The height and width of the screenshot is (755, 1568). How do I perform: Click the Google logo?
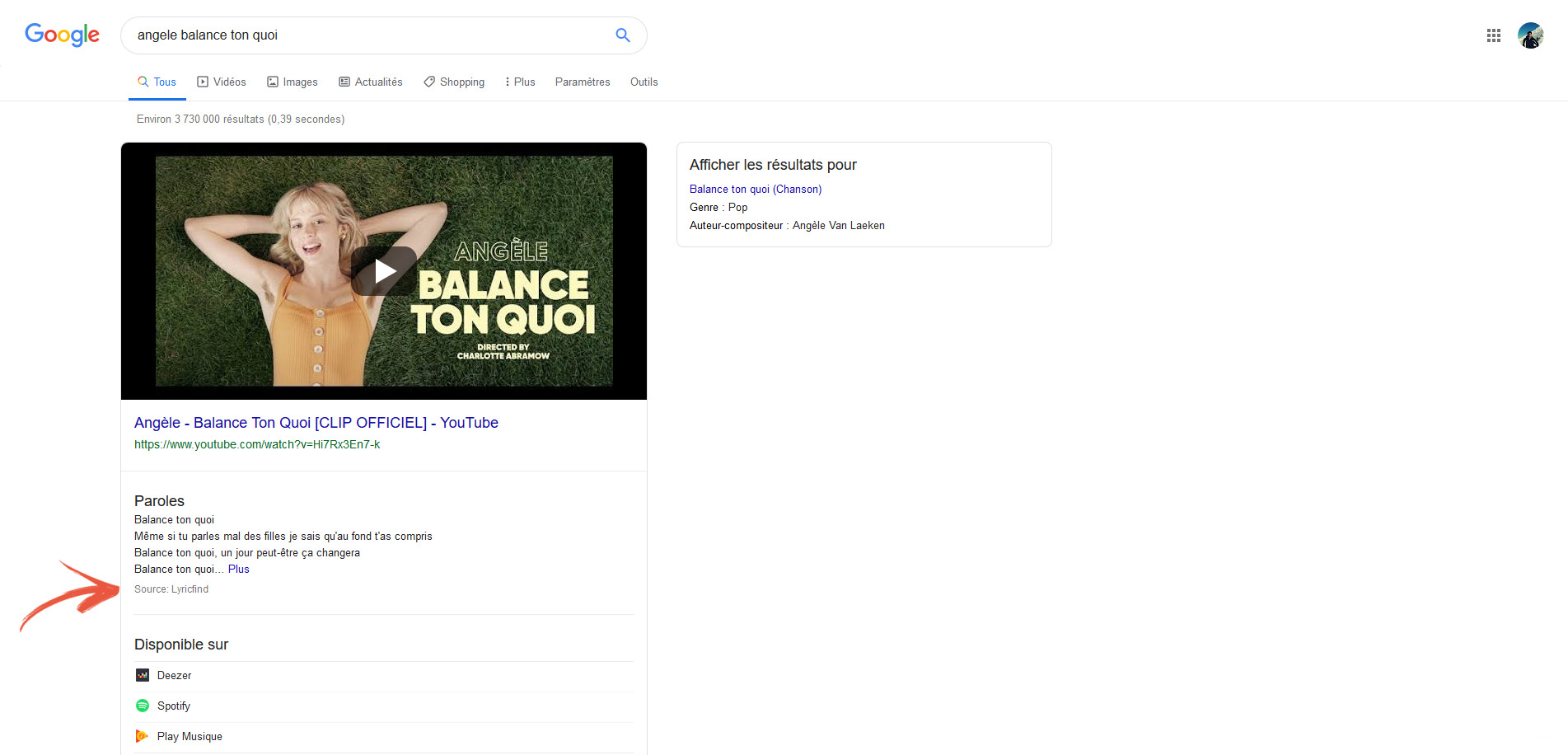click(x=63, y=35)
